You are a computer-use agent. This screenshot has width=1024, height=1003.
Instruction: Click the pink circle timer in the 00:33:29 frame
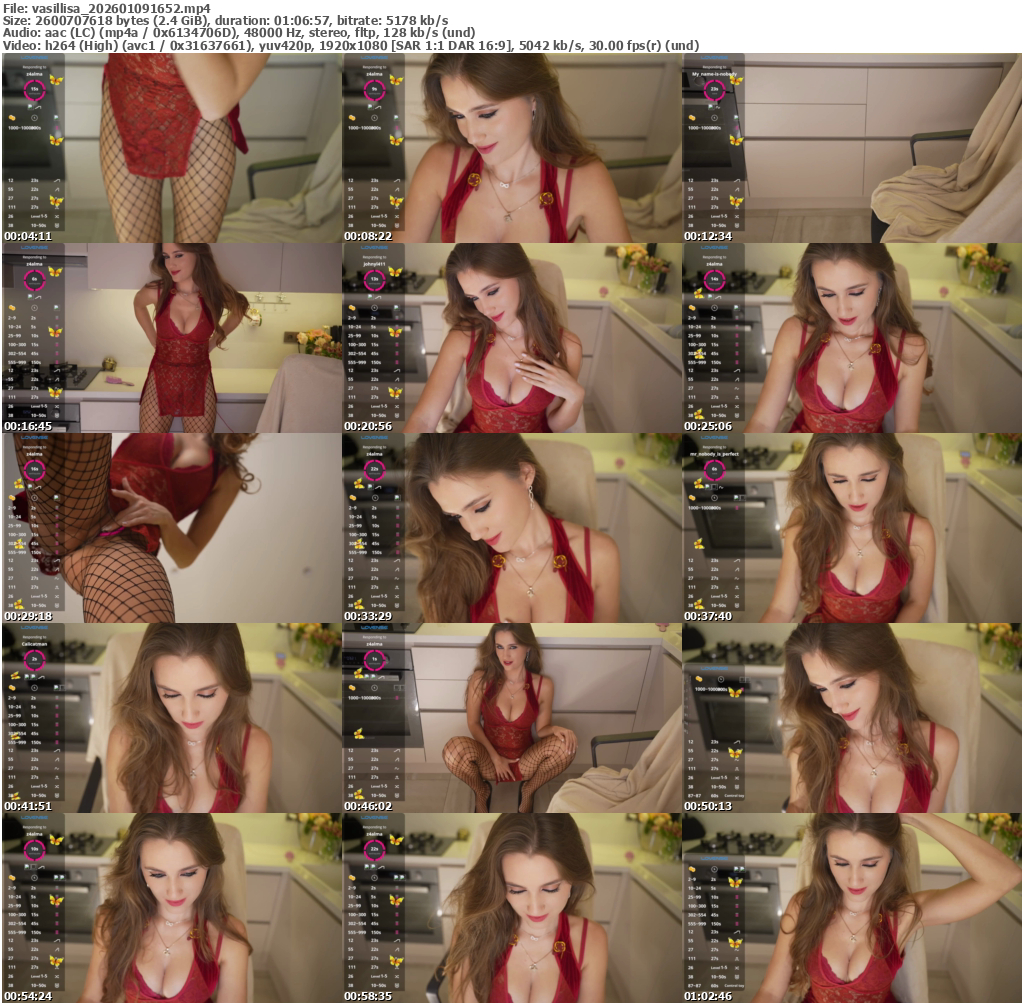point(374,469)
